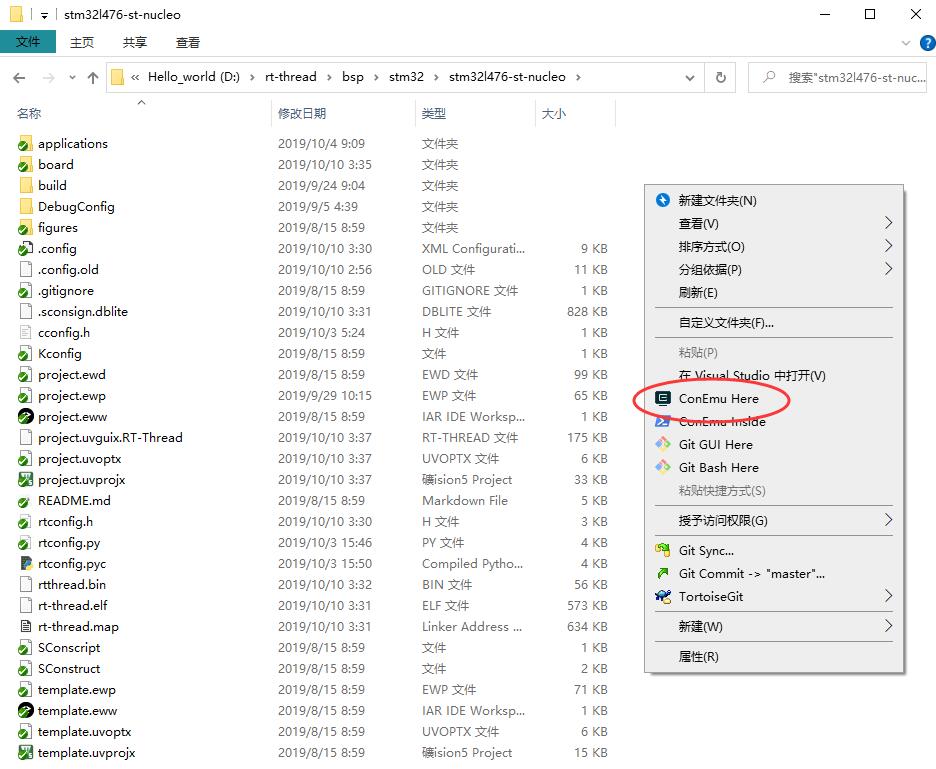Open the address bar history dropdown
The image size is (936, 769).
(x=690, y=77)
